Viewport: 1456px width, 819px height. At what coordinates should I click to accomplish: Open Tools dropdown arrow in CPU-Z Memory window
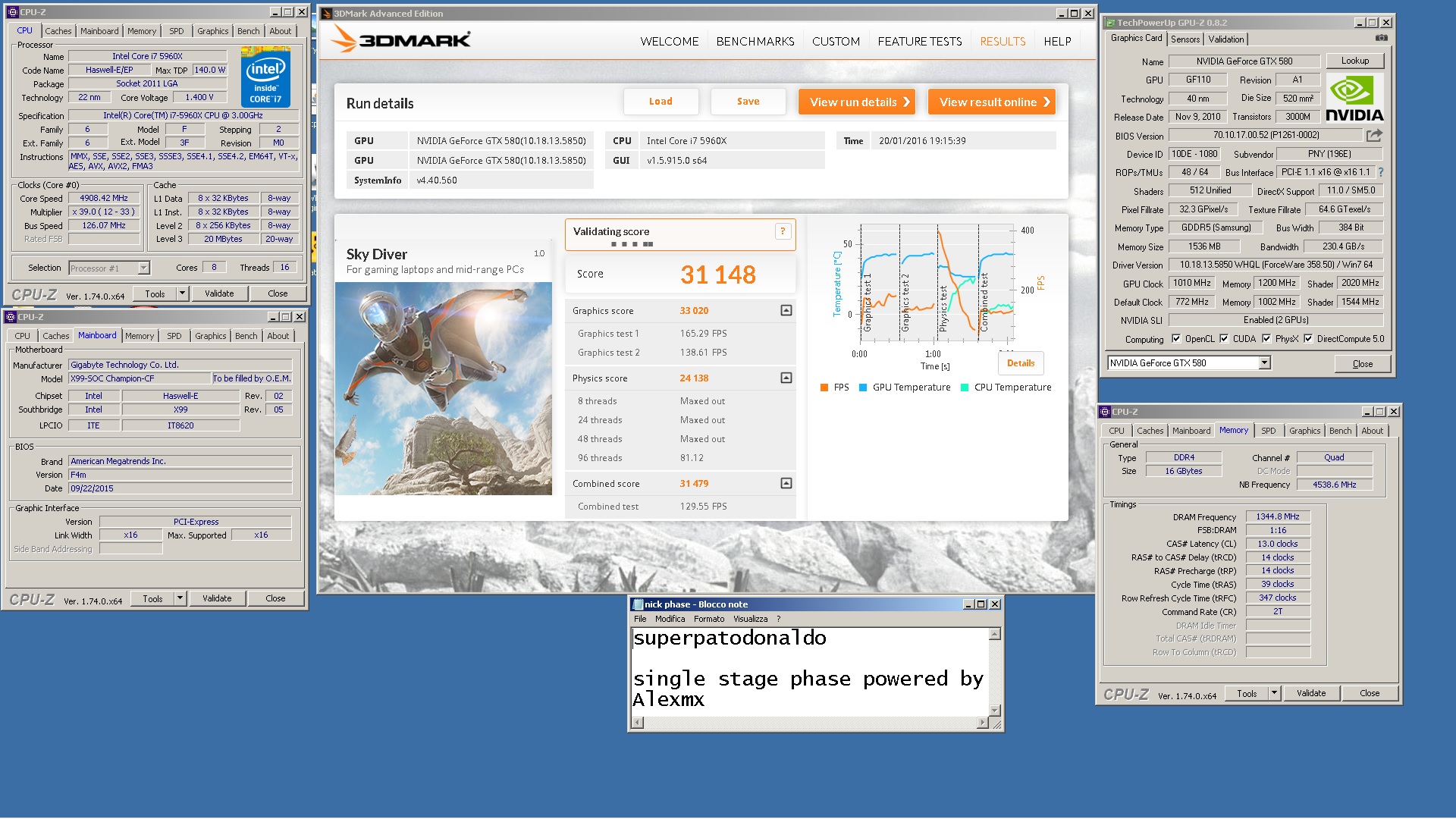tap(1274, 693)
